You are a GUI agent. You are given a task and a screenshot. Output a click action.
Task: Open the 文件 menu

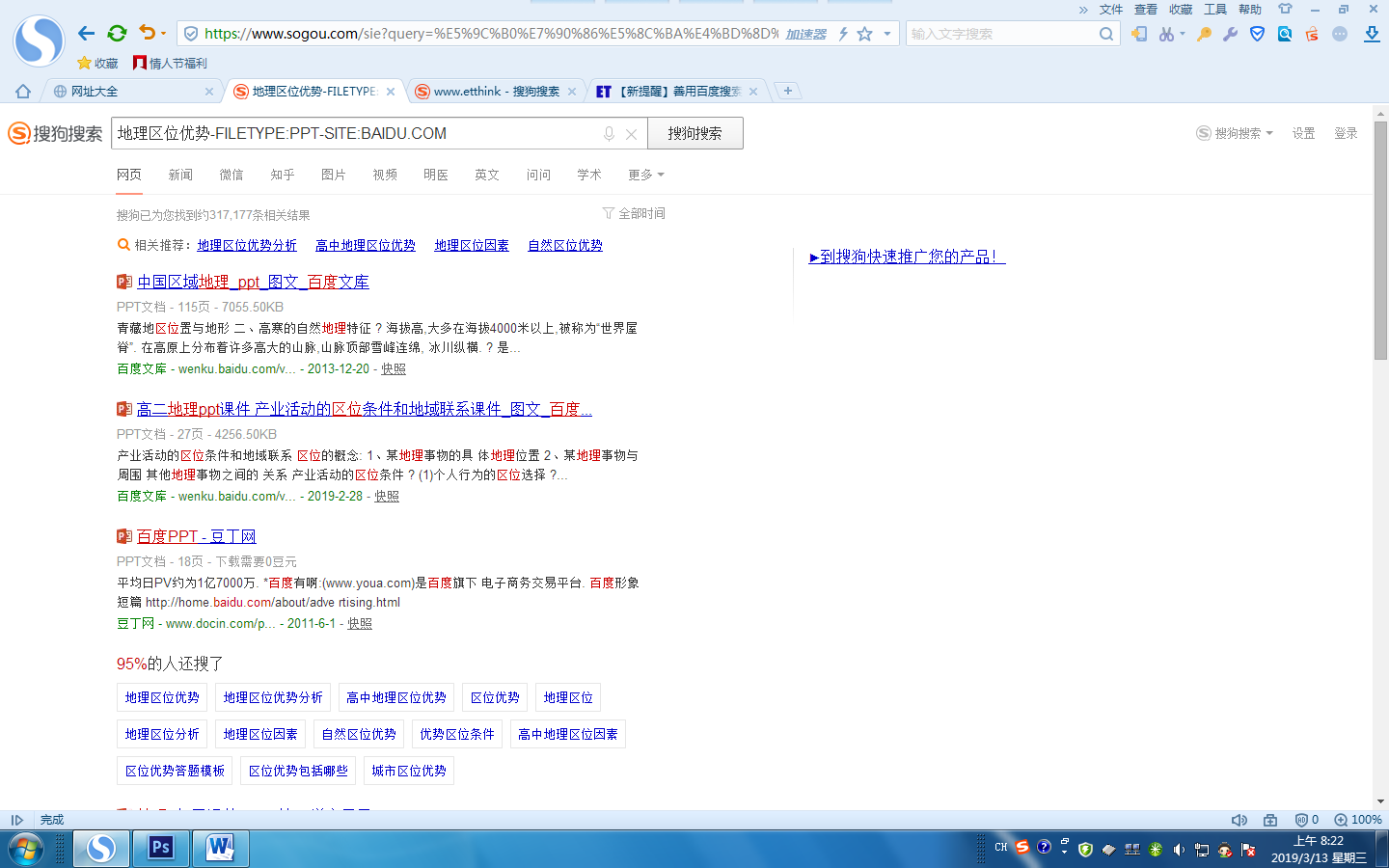[x=1111, y=10]
